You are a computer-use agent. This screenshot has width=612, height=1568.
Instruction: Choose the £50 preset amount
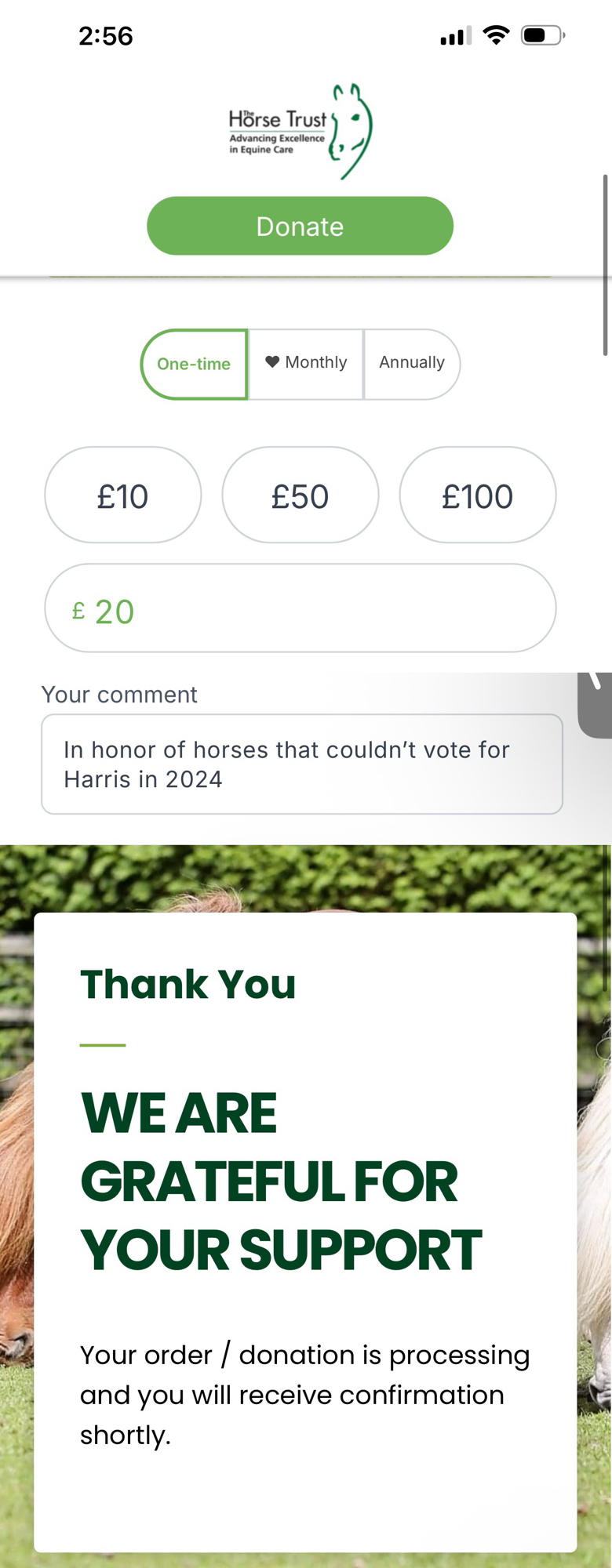coord(300,495)
